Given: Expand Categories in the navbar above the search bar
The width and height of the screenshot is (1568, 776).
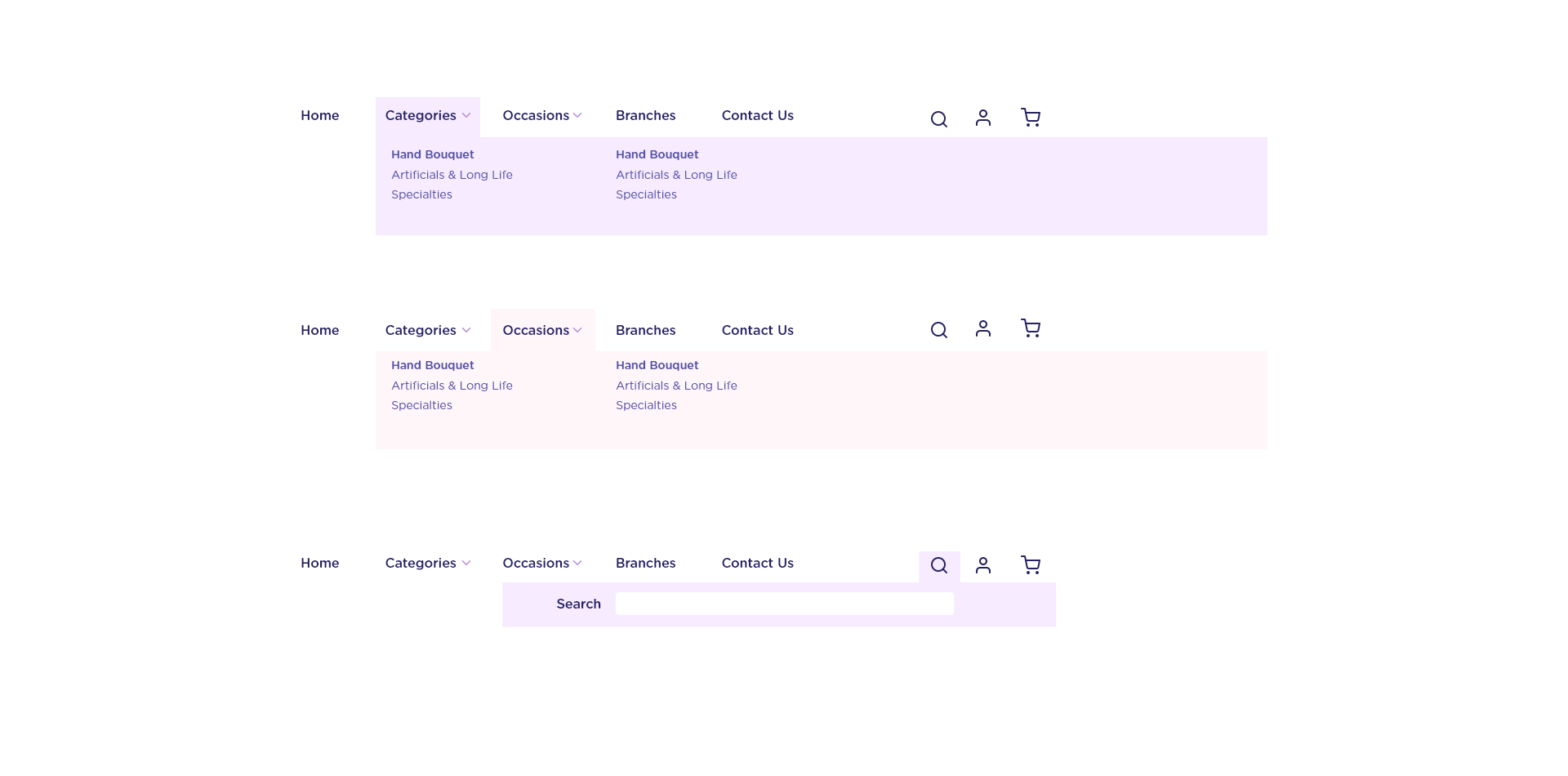Looking at the screenshot, I should tap(427, 564).
